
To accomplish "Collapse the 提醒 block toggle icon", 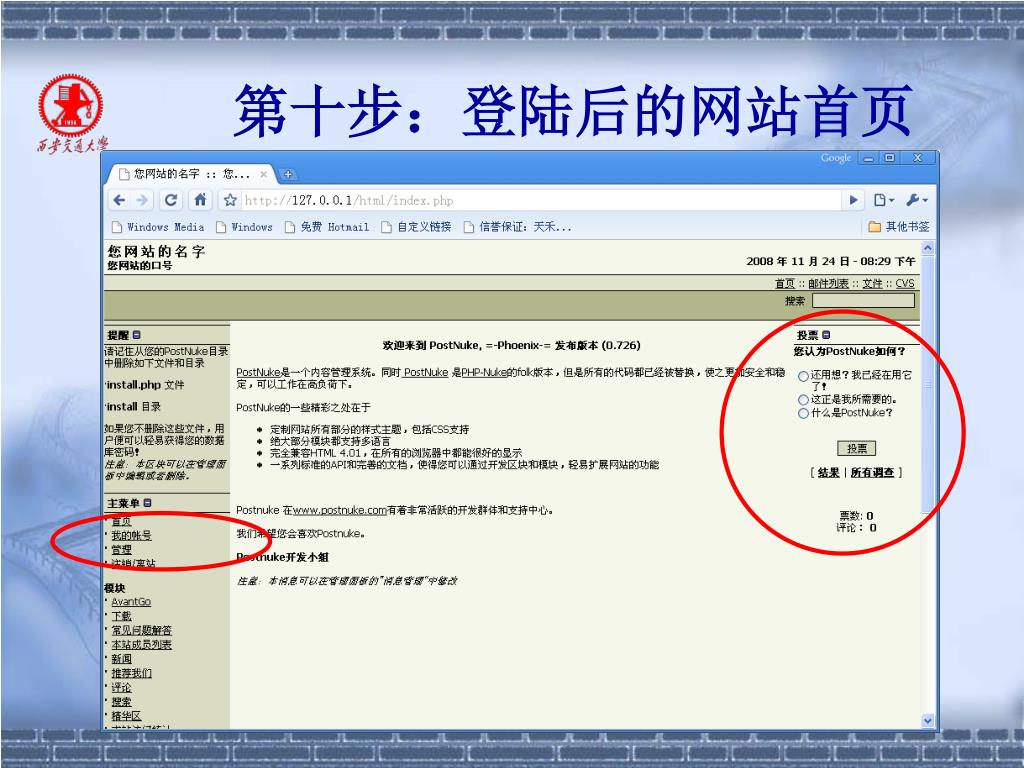I will coord(136,335).
